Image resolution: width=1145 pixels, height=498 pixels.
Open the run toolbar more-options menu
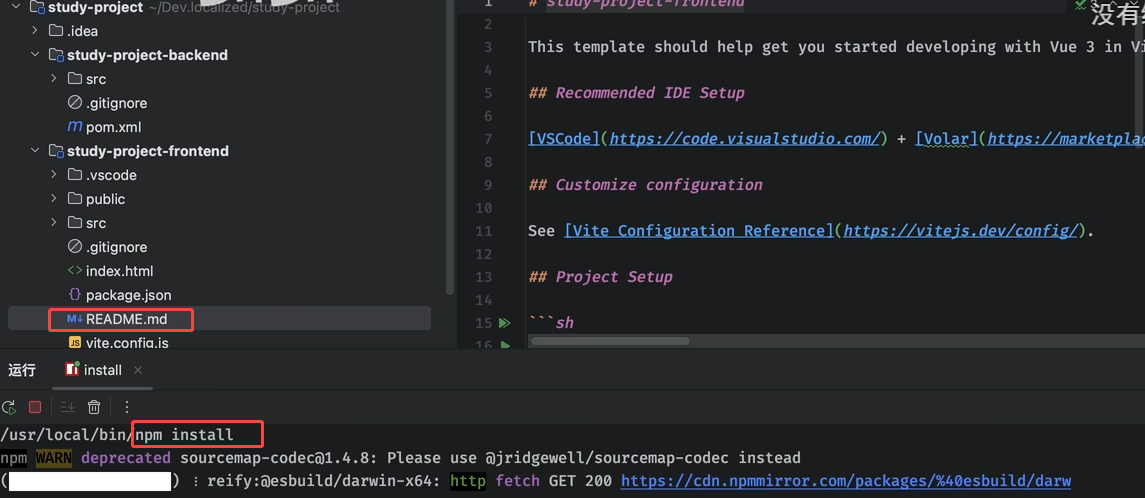[x=127, y=407]
